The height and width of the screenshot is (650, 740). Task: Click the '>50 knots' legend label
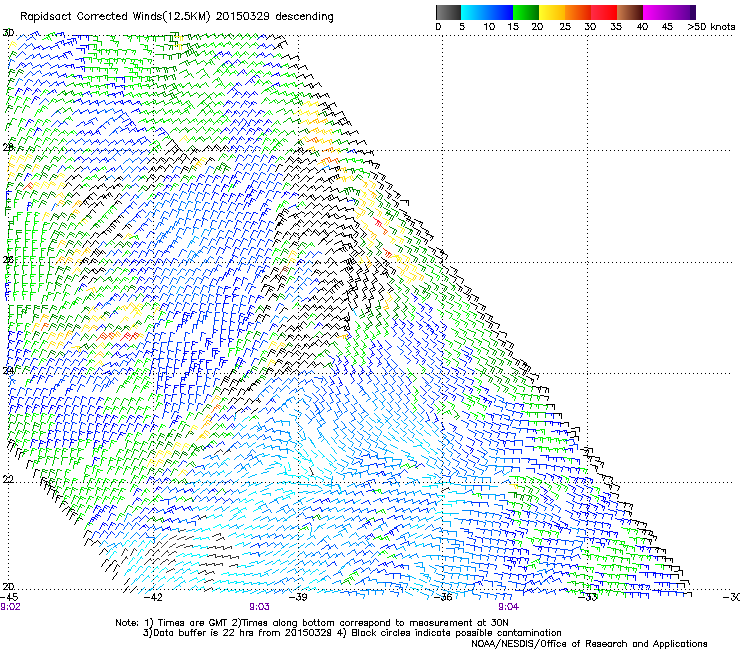point(711,27)
